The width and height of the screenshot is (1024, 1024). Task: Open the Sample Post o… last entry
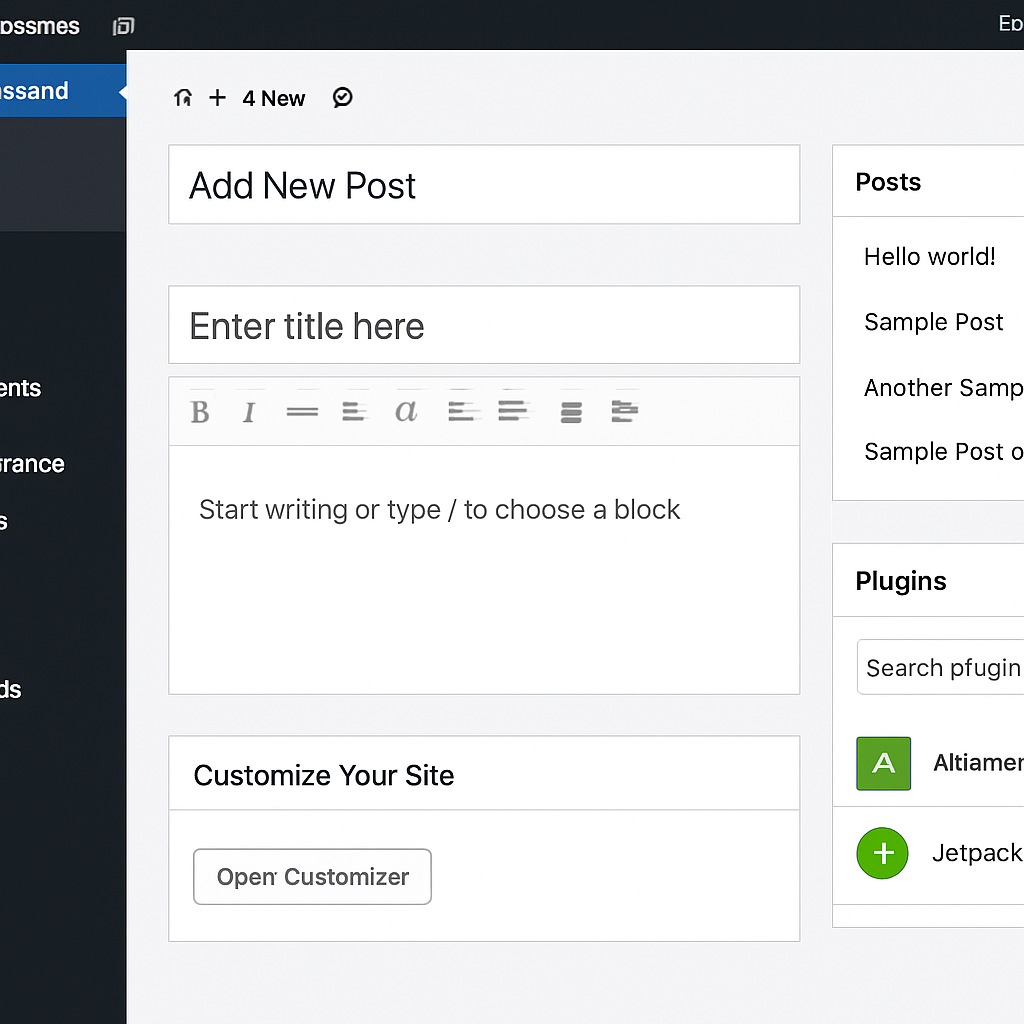click(x=944, y=452)
